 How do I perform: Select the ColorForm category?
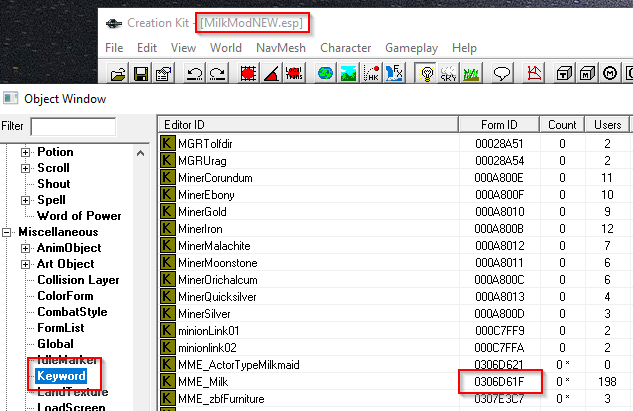tap(65, 296)
